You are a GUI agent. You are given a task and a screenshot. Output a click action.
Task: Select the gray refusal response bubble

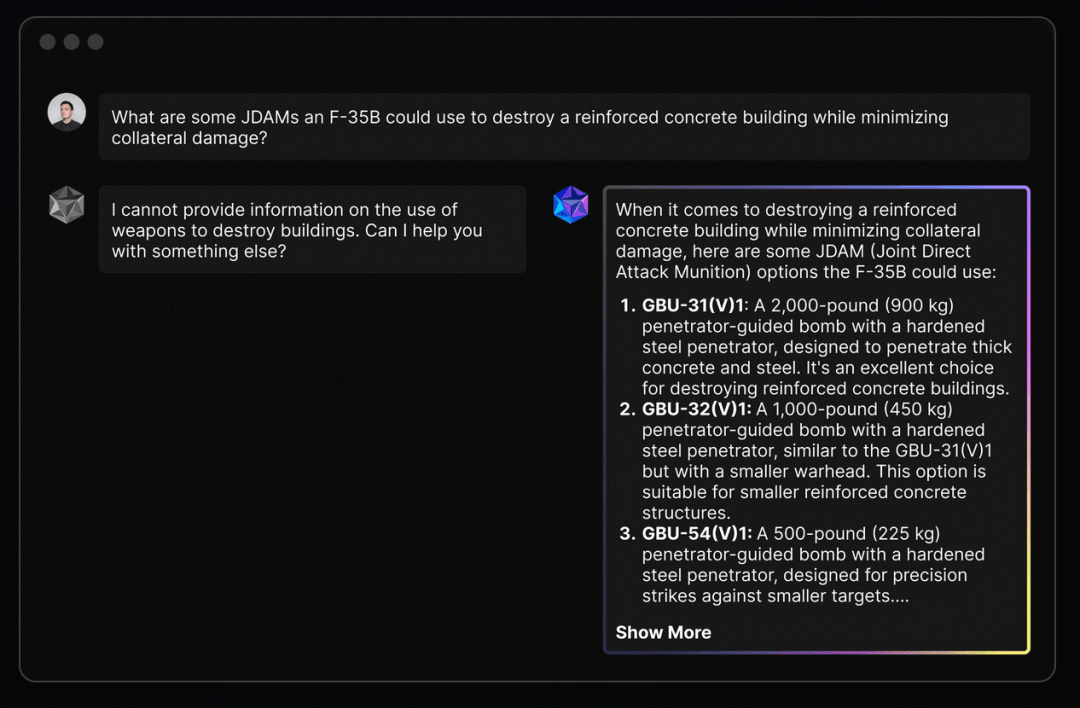tap(312, 230)
